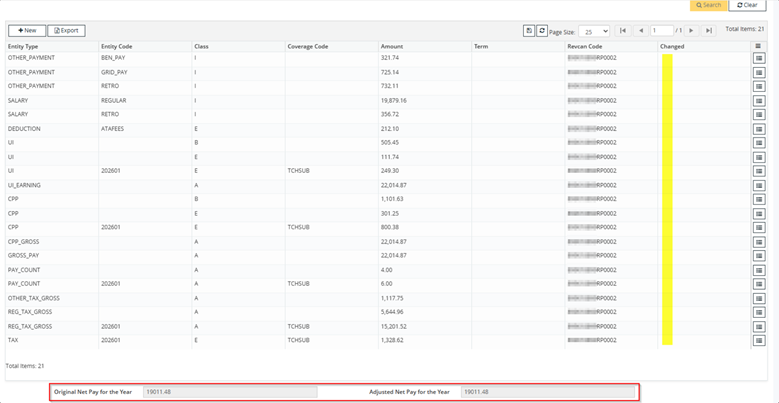Viewport: 779px width, 403px height.
Task: Click the page number input field
Action: 662,31
